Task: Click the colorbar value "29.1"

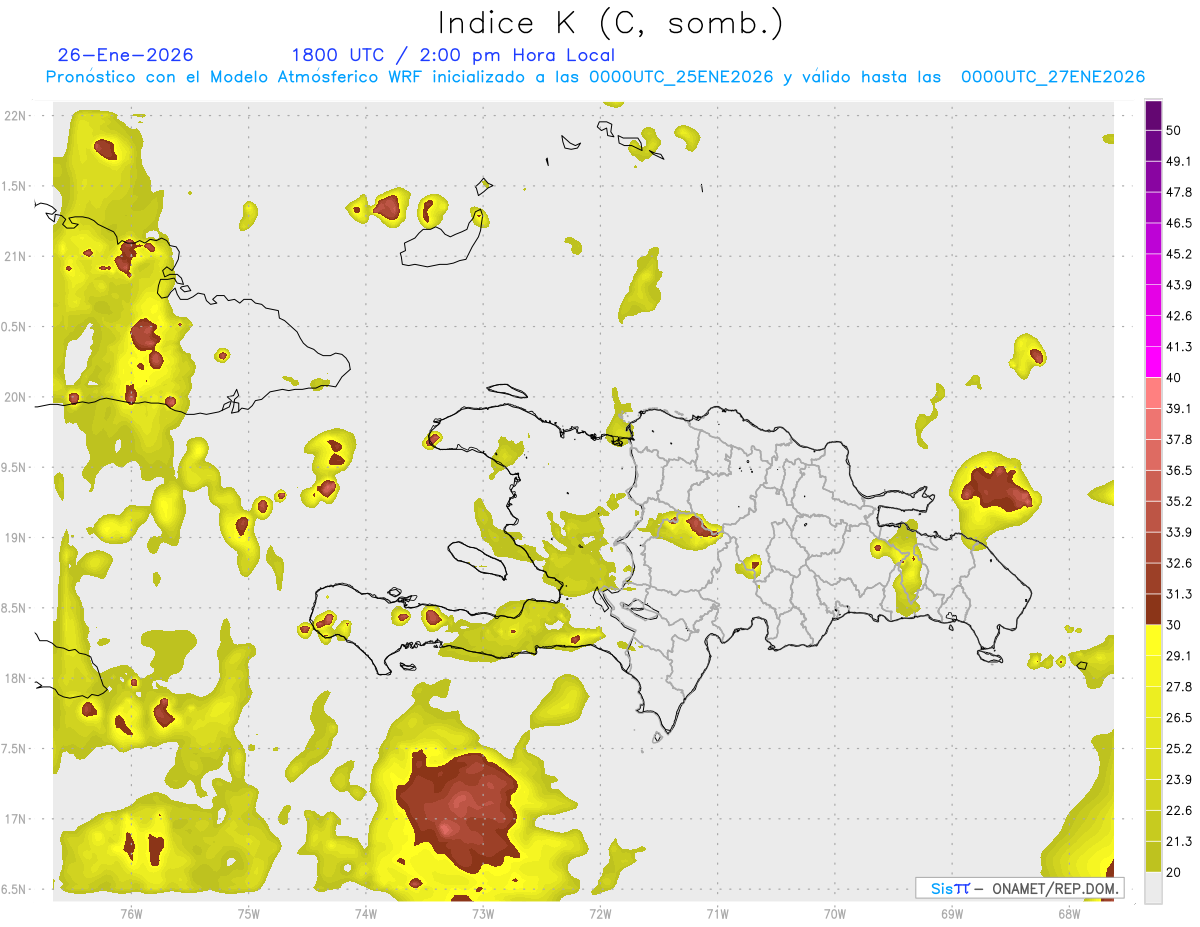Action: (1179, 656)
